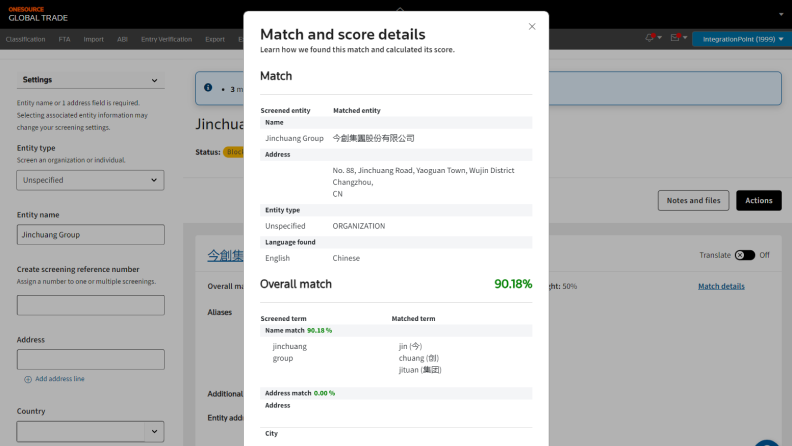Click the screening reference number field
Image resolution: width=792 pixels, height=446 pixels.
pyautogui.click(x=90, y=305)
